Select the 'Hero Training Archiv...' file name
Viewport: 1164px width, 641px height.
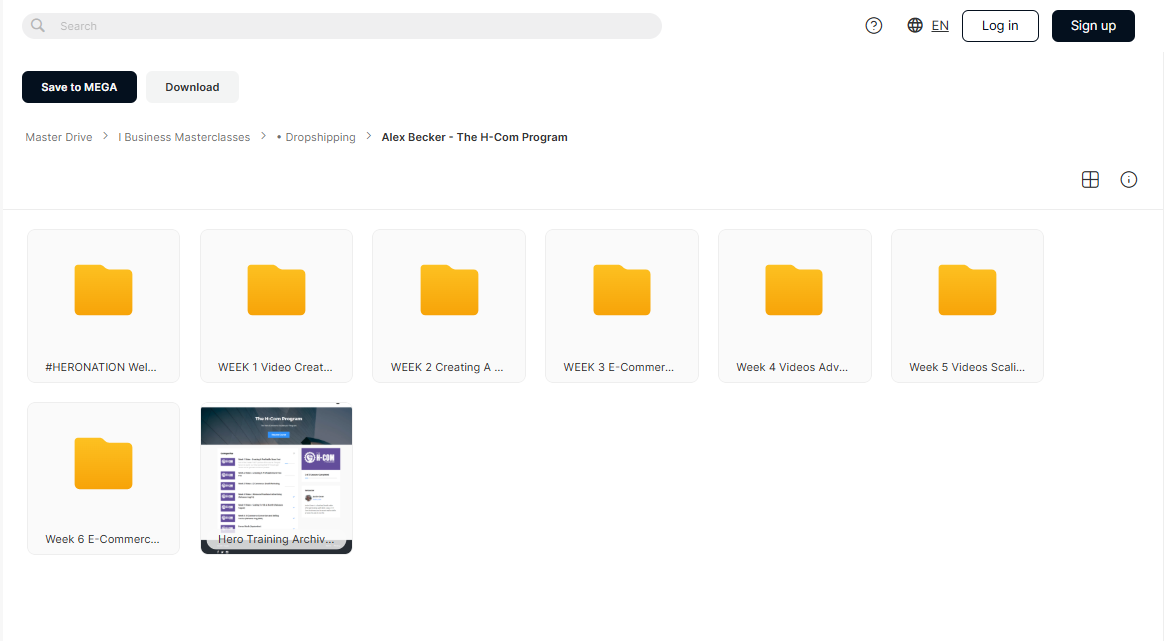[x=276, y=539]
